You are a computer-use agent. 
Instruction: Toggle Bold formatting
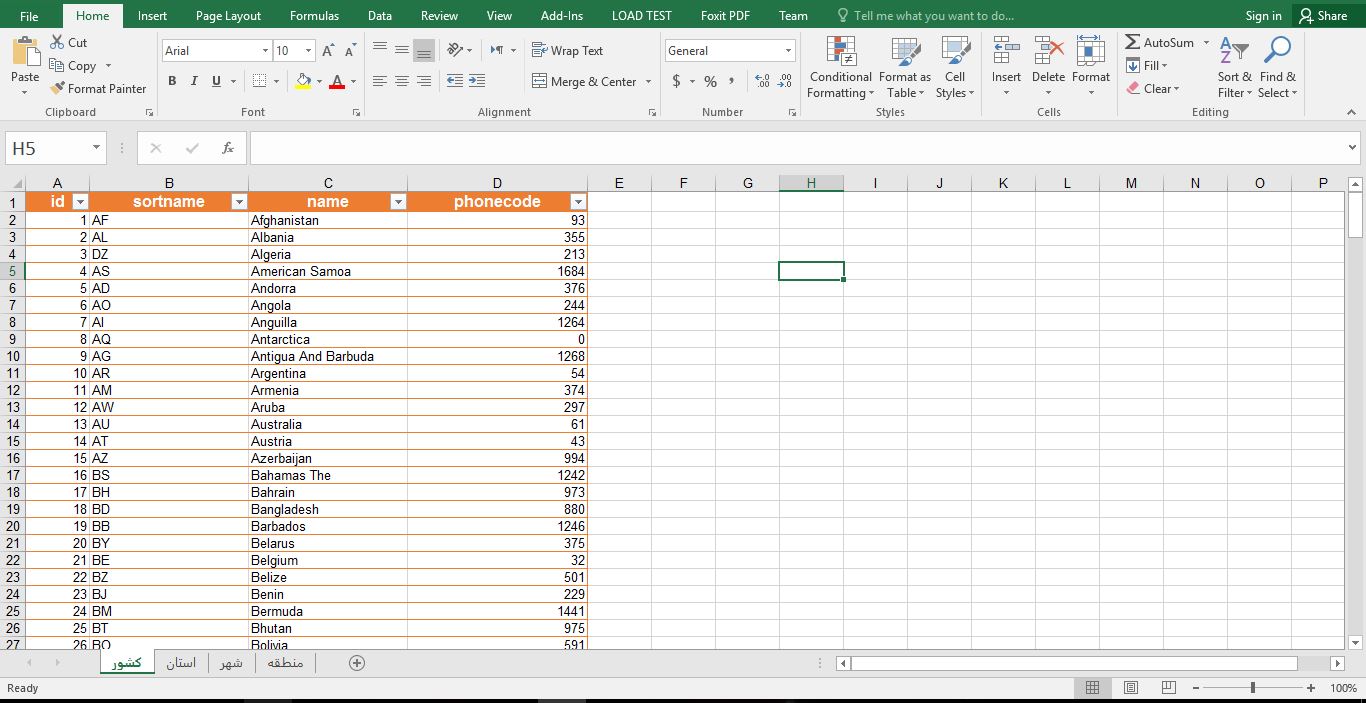click(172, 81)
